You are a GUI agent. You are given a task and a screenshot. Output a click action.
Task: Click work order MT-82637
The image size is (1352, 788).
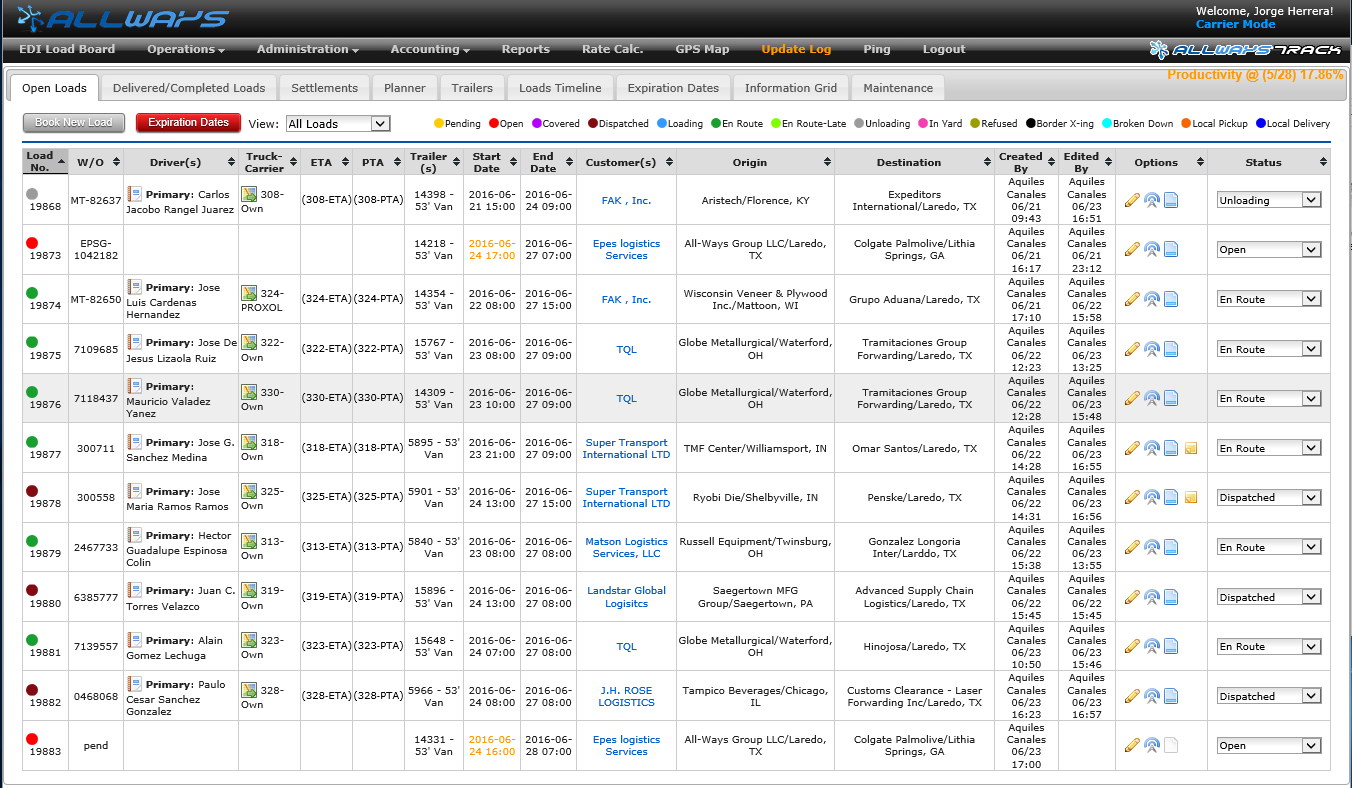pyautogui.click(x=96, y=200)
